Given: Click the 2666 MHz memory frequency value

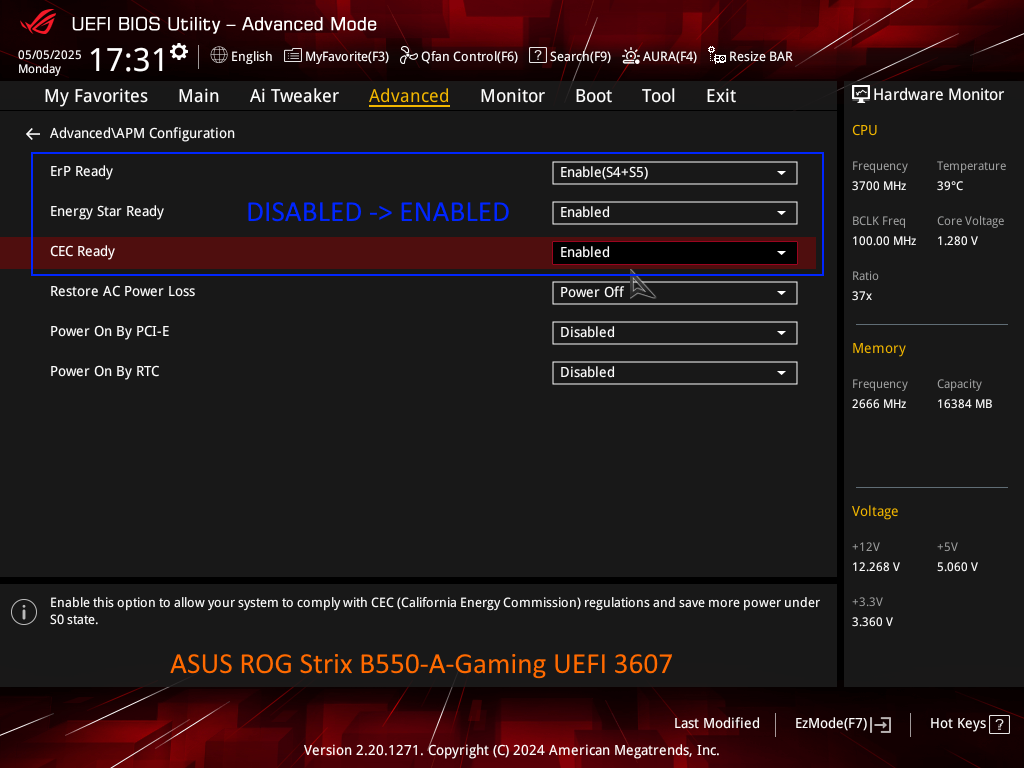Looking at the screenshot, I should (x=879, y=404).
